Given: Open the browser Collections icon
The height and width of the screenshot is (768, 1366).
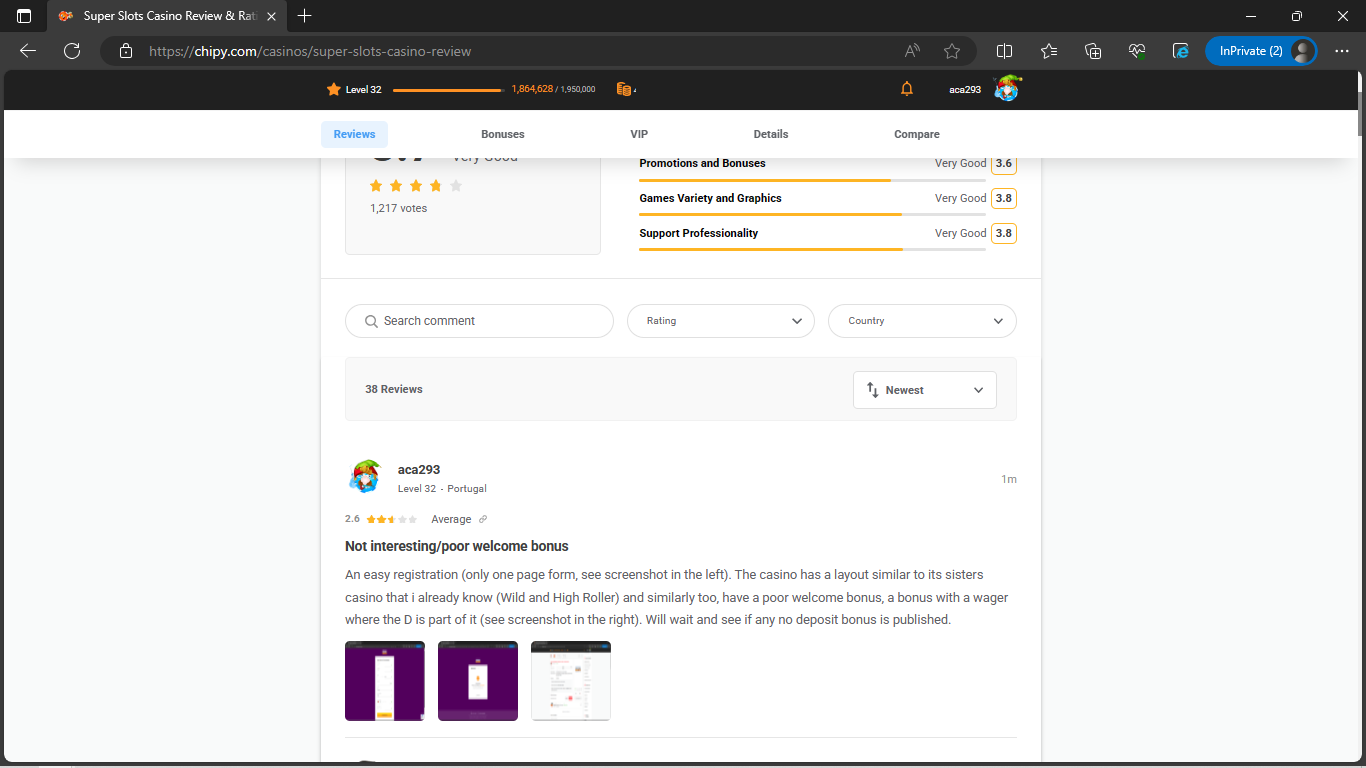Looking at the screenshot, I should (x=1093, y=51).
